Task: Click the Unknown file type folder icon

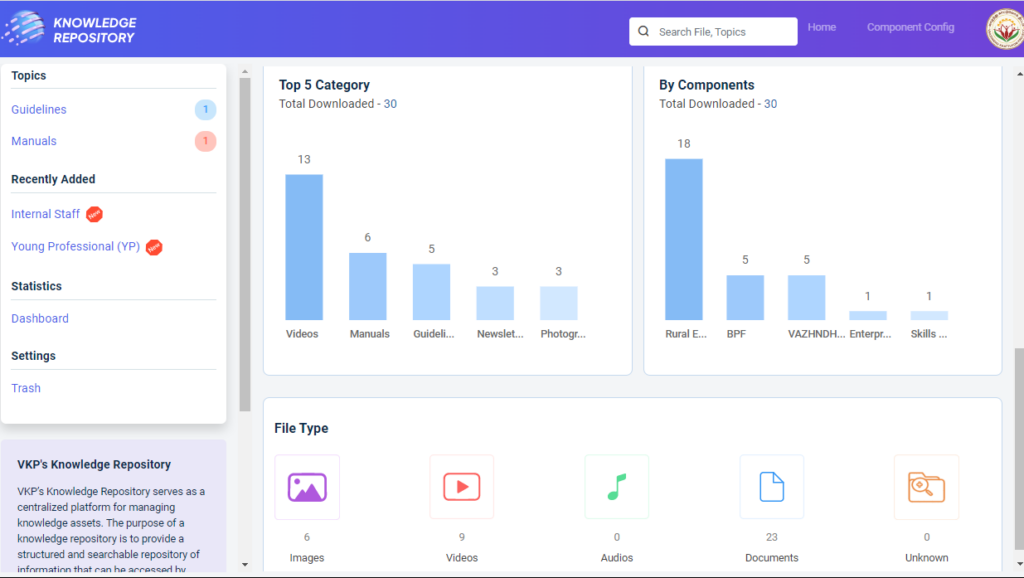Action: pyautogui.click(x=926, y=487)
